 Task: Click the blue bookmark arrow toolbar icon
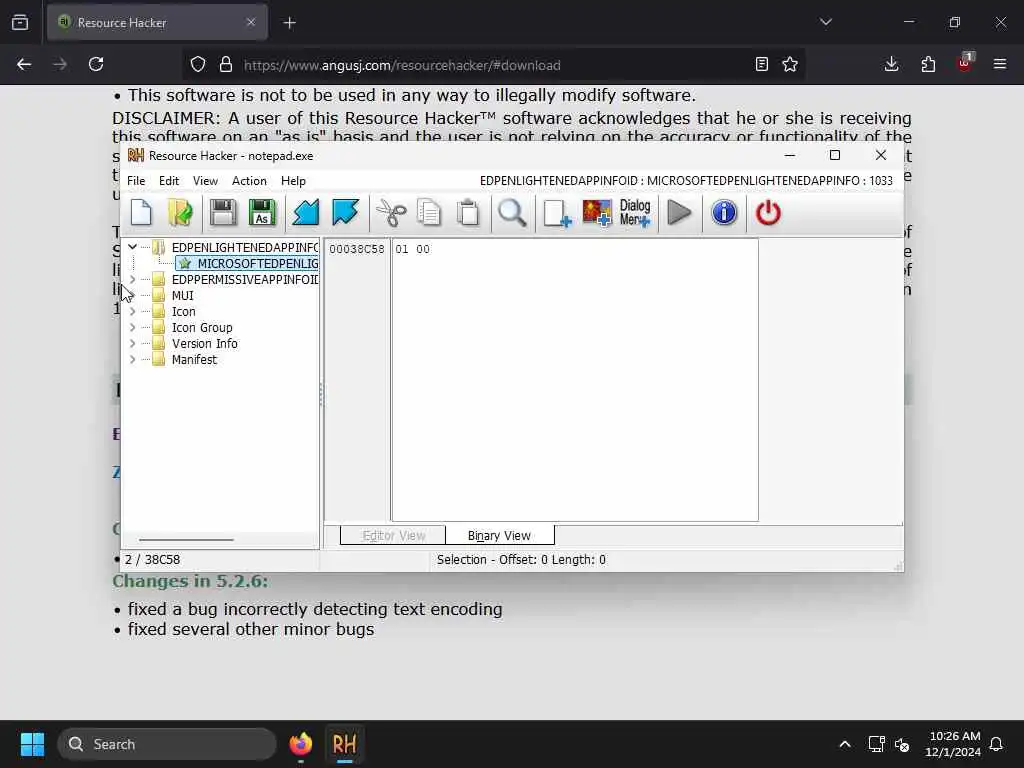(345, 213)
